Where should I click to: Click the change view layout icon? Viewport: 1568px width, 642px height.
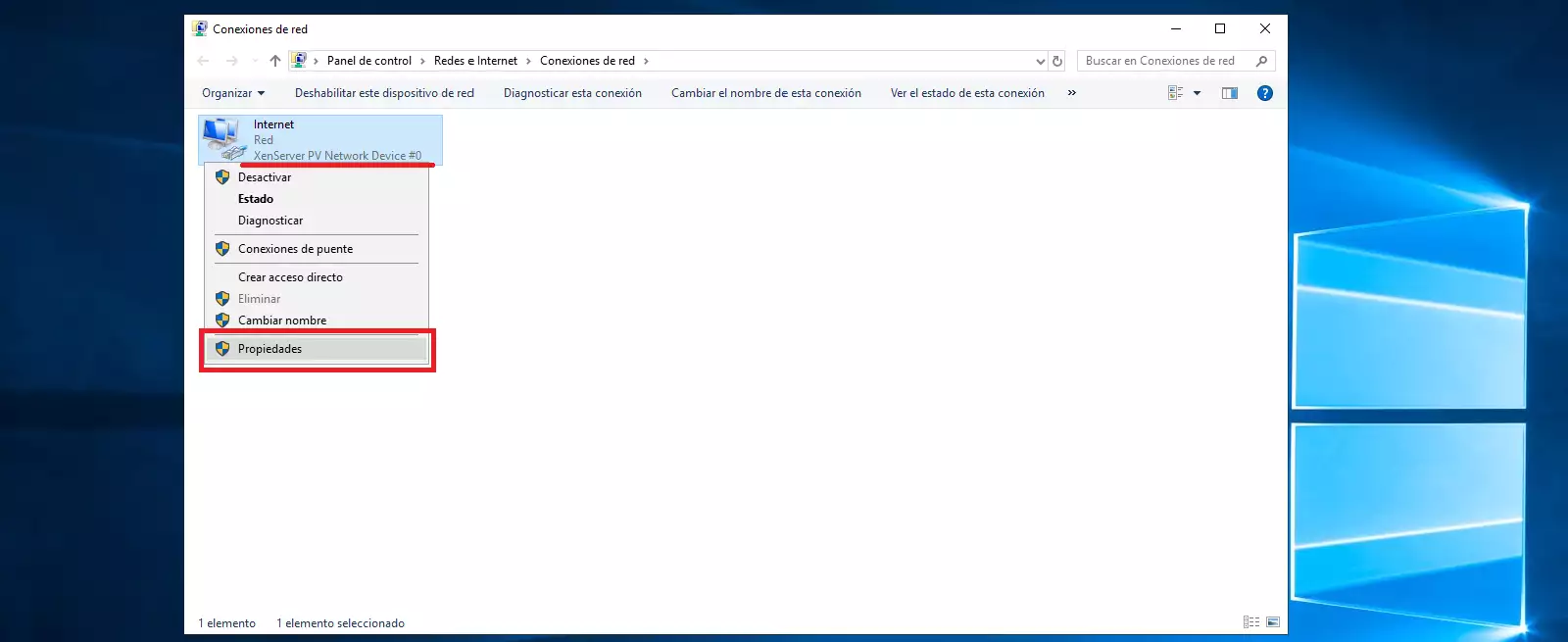[x=1176, y=93]
